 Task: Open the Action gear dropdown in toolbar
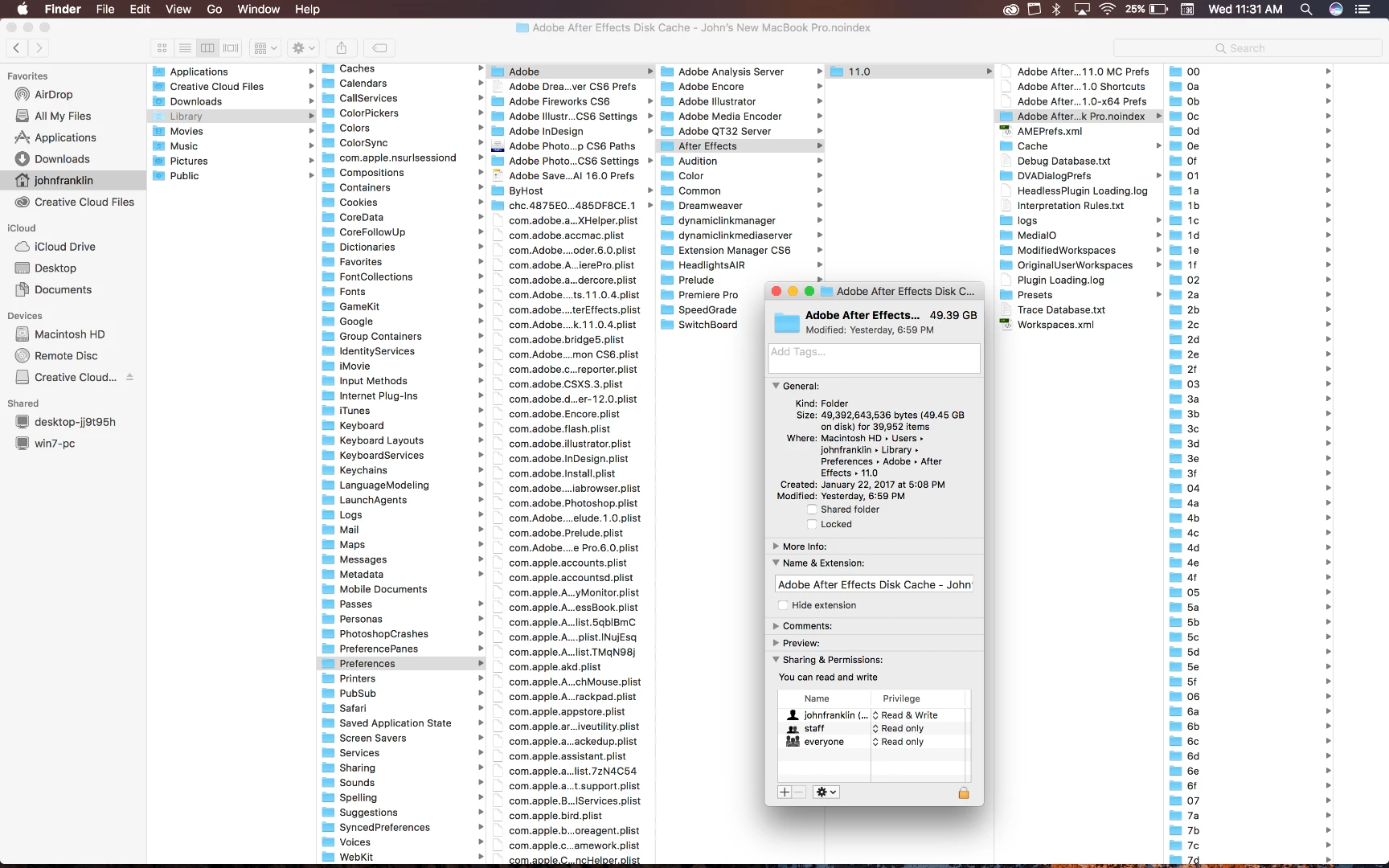(x=304, y=48)
